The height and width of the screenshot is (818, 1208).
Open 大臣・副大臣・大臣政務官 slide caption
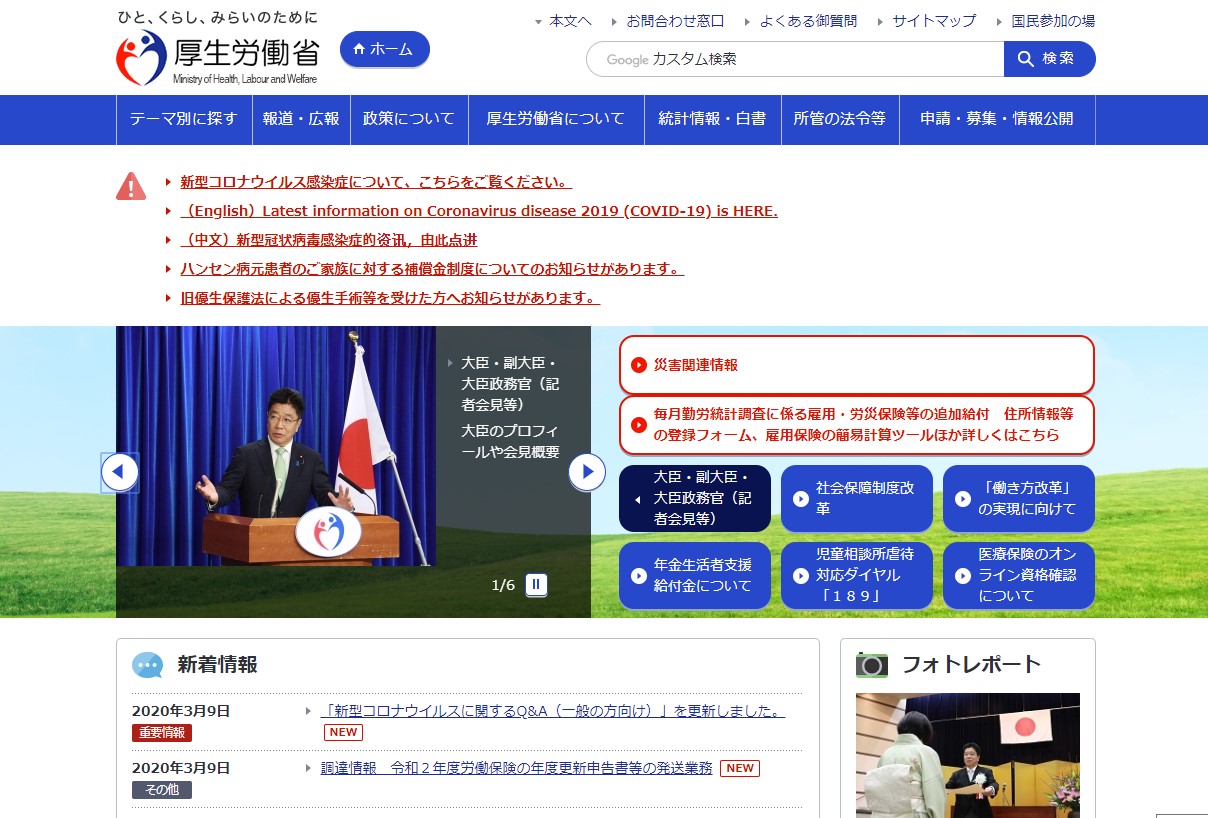[510, 384]
